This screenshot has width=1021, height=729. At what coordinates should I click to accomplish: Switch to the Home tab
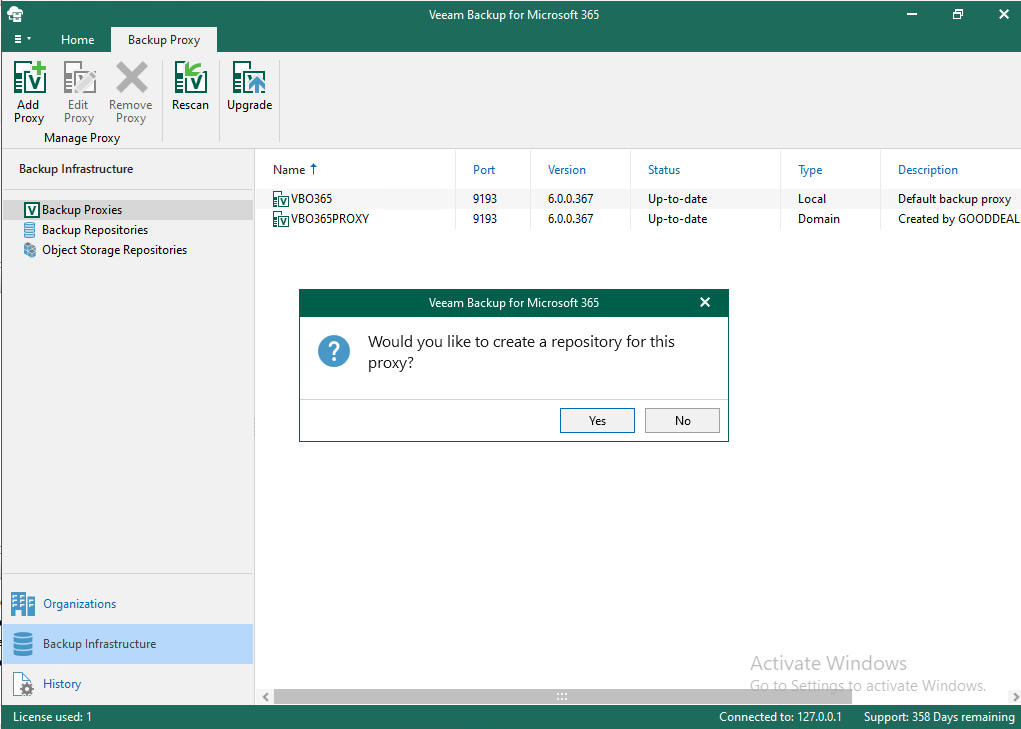click(77, 40)
